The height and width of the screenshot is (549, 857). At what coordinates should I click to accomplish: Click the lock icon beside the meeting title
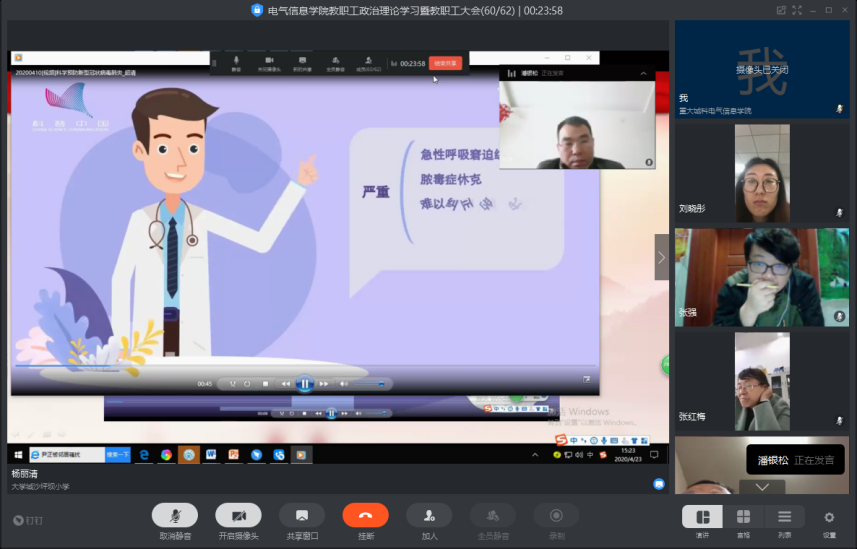point(257,10)
